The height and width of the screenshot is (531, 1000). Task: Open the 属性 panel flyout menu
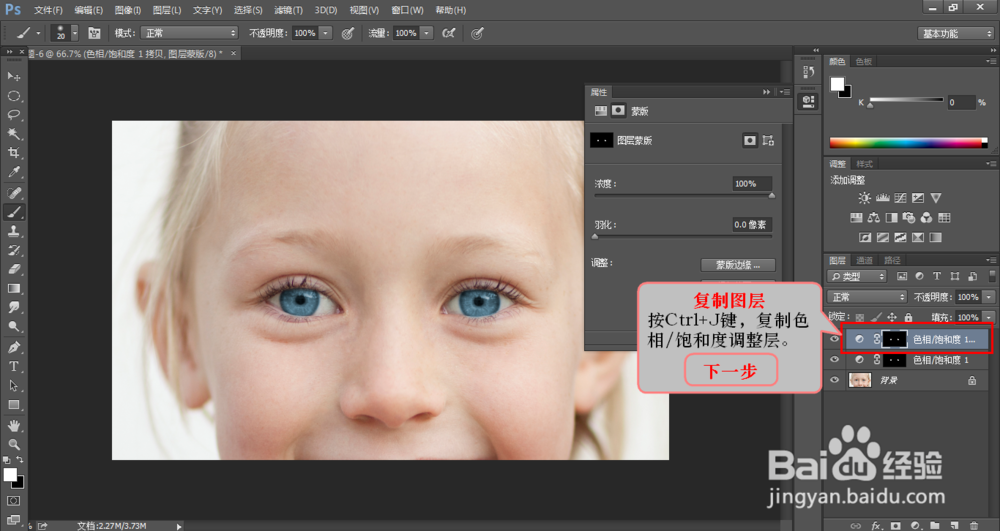pos(784,92)
